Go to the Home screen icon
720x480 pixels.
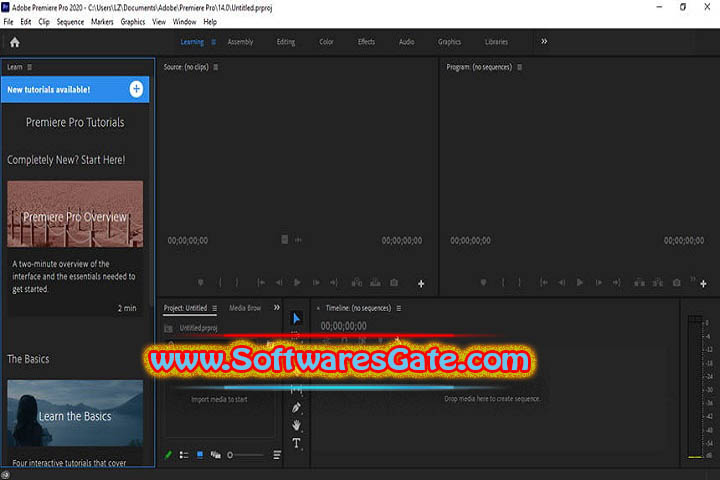(x=15, y=42)
